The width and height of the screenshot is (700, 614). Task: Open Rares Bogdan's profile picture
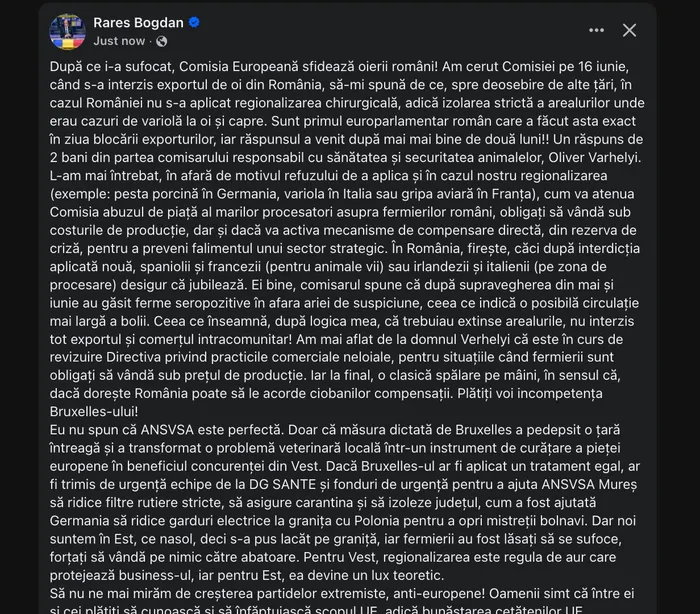coord(67,31)
